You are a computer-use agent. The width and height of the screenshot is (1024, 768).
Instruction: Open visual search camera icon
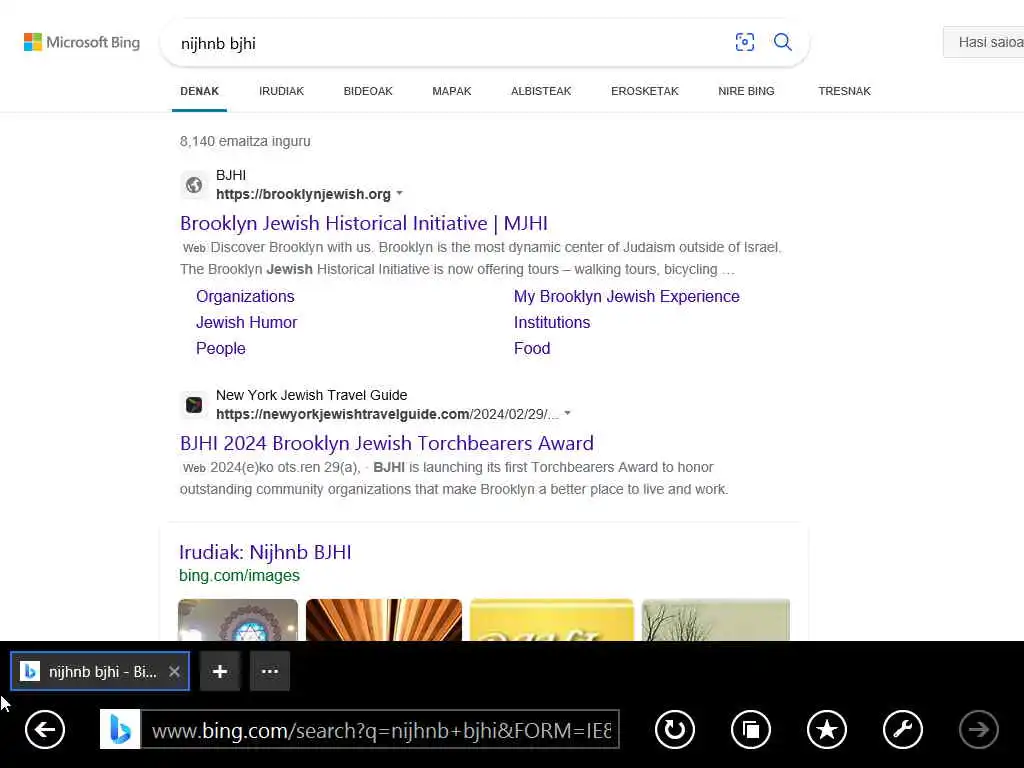pos(744,42)
